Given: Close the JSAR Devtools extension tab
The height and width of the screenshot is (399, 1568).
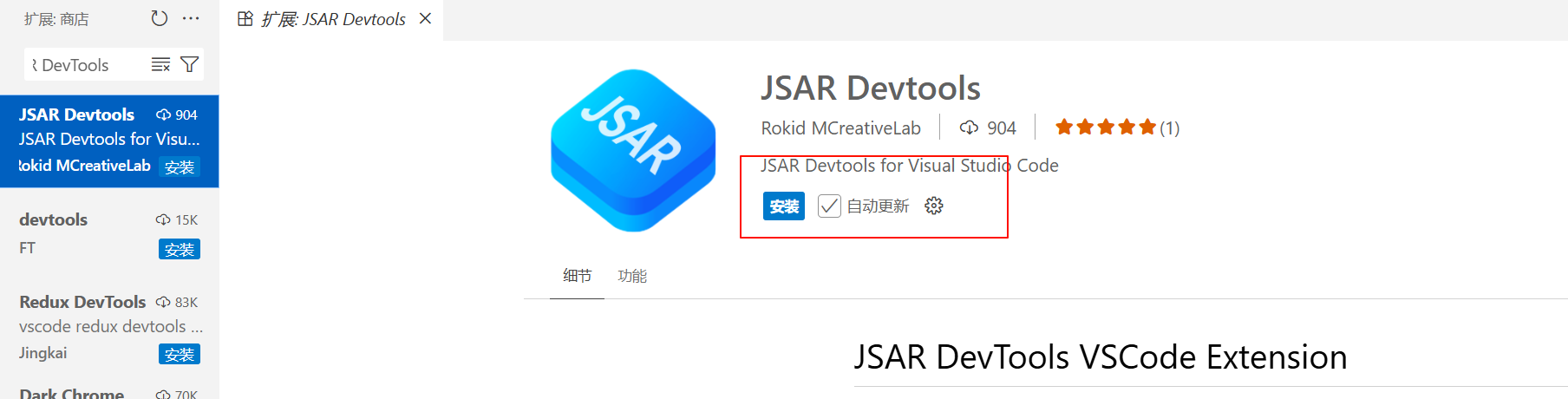Looking at the screenshot, I should [425, 18].
